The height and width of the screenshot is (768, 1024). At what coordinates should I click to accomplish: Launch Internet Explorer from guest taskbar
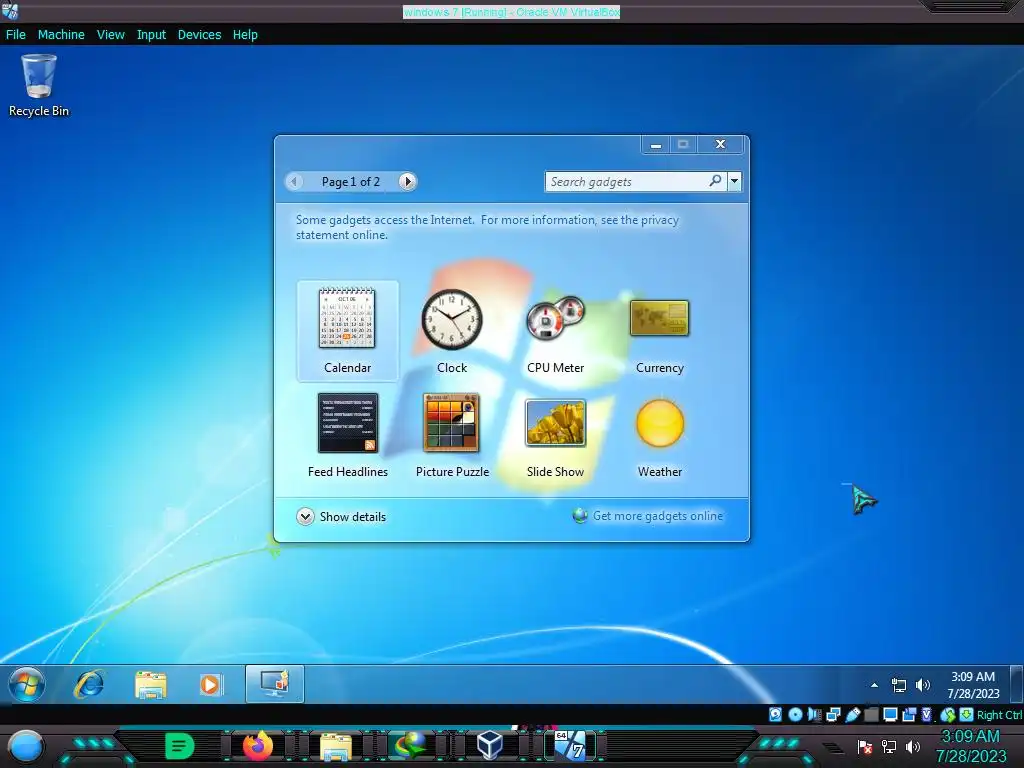click(89, 684)
